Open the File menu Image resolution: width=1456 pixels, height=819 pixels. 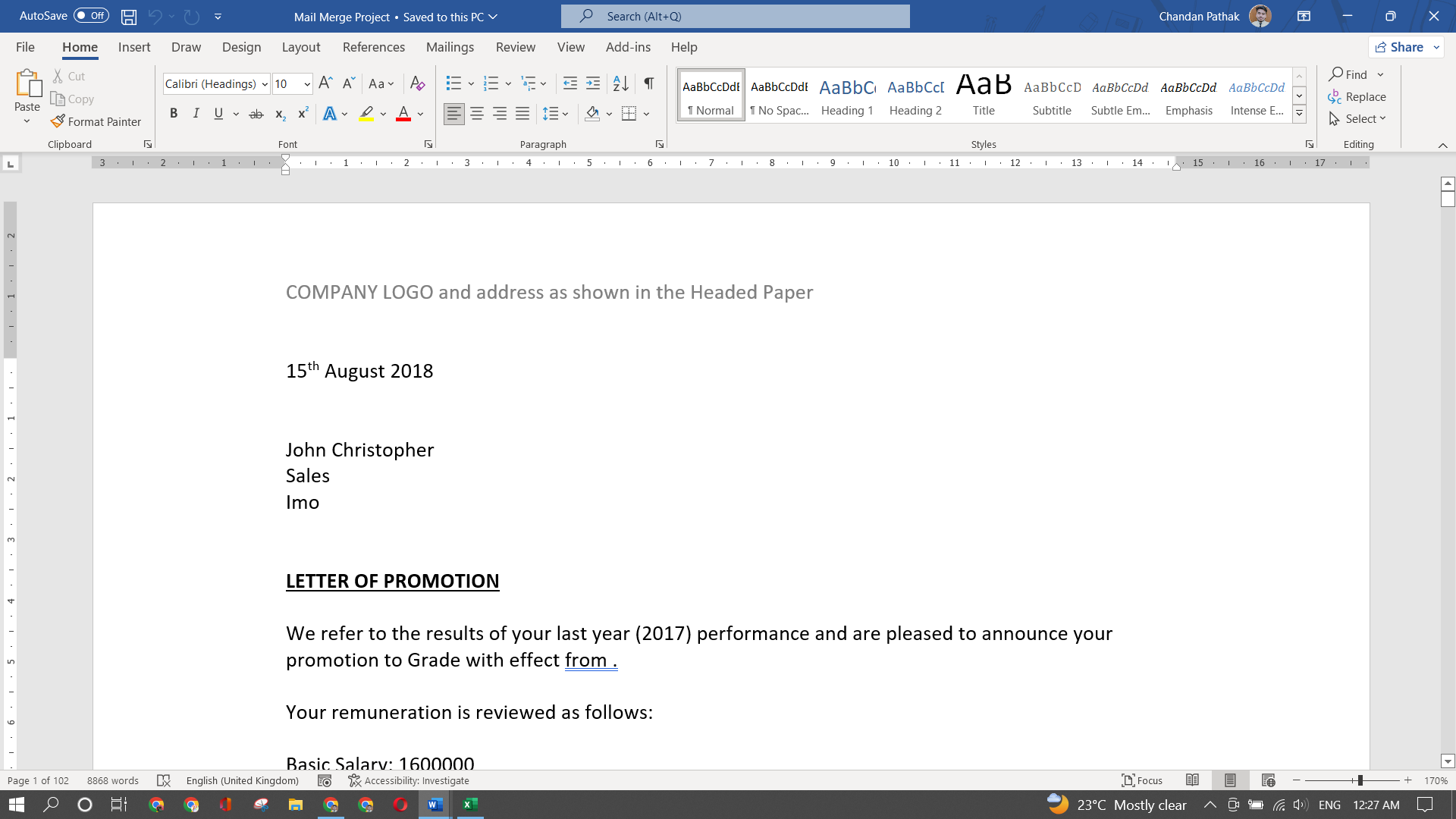pyautogui.click(x=25, y=47)
